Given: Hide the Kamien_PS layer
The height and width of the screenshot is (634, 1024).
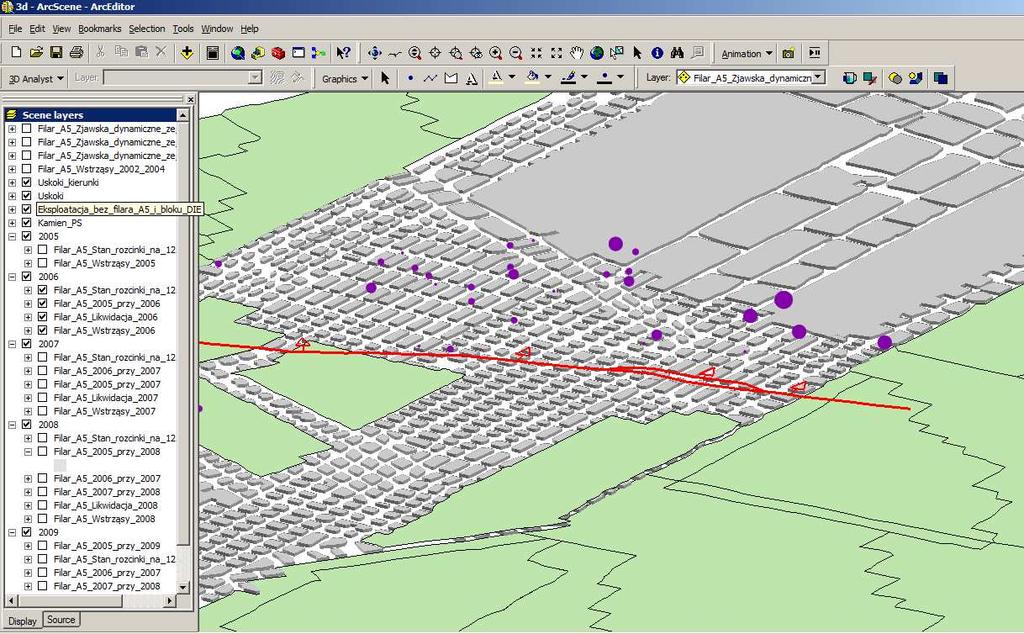Looking at the screenshot, I should [27, 223].
